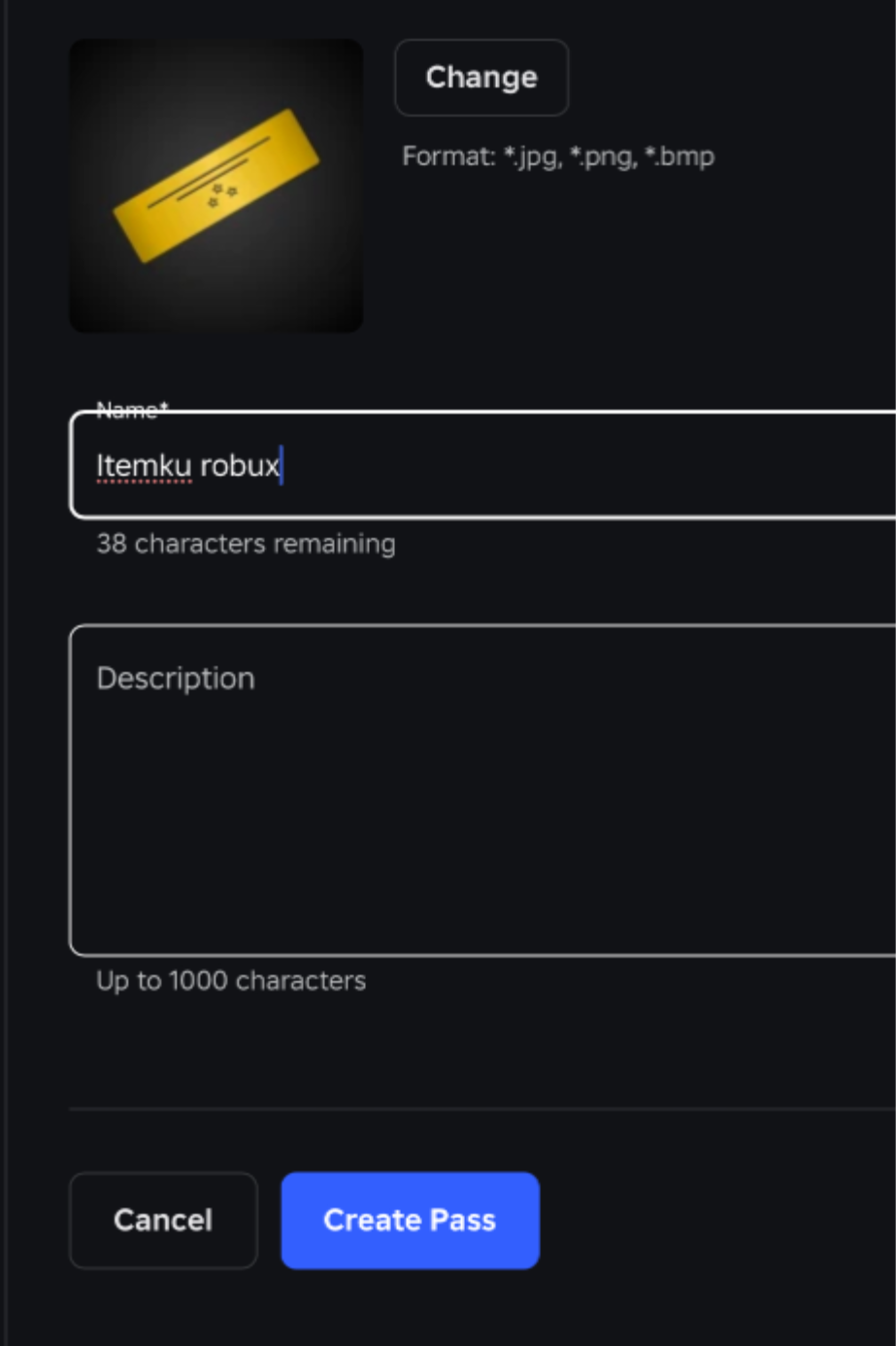Screen dimensions: 896x1346
Task: Place cursor after the Name text
Action: [282, 466]
